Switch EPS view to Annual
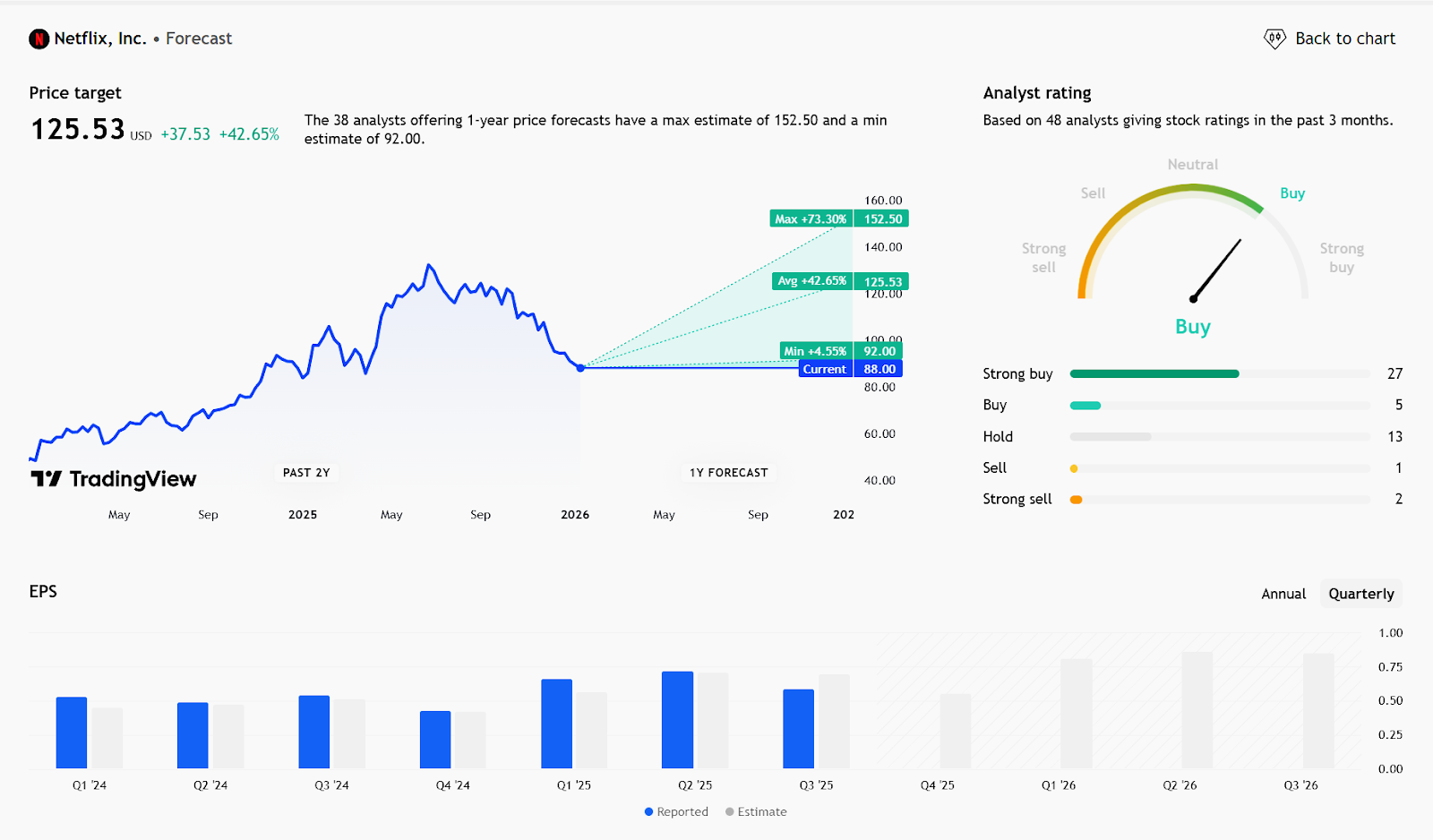Image resolution: width=1433 pixels, height=840 pixels. click(1283, 594)
